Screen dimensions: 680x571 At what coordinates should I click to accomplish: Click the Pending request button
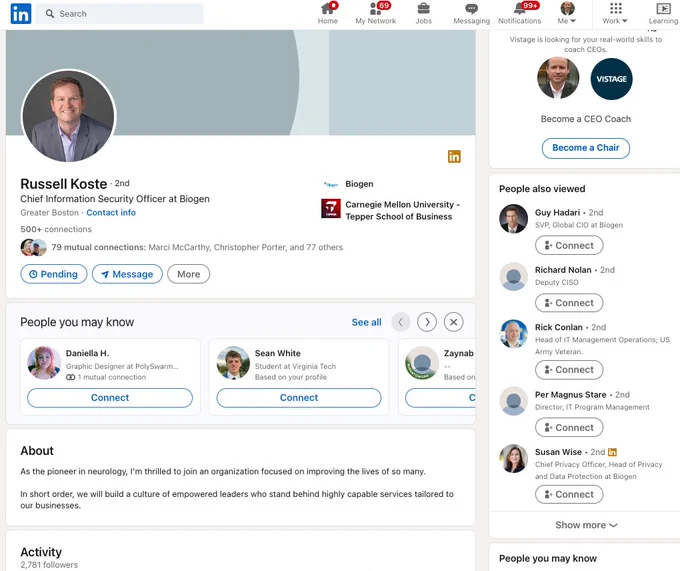coord(54,274)
